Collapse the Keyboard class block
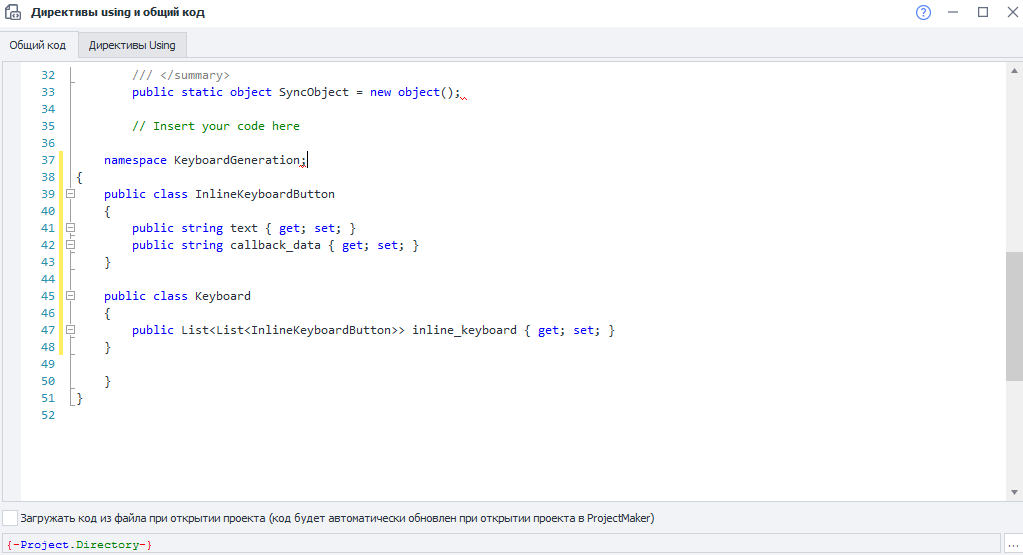Image resolution: width=1023 pixels, height=555 pixels. pos(70,295)
